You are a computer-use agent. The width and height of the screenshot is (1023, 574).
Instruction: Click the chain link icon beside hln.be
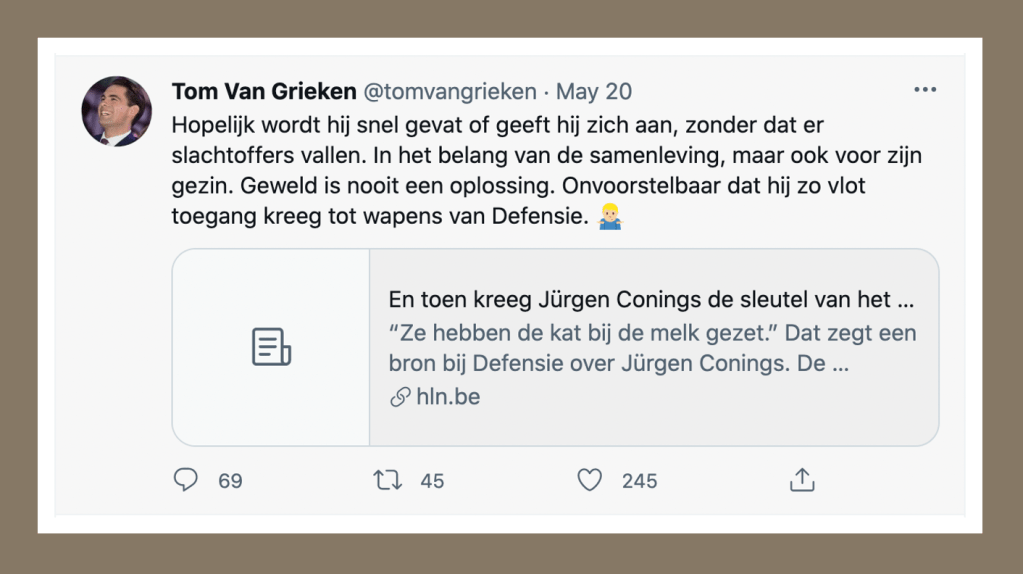point(400,397)
